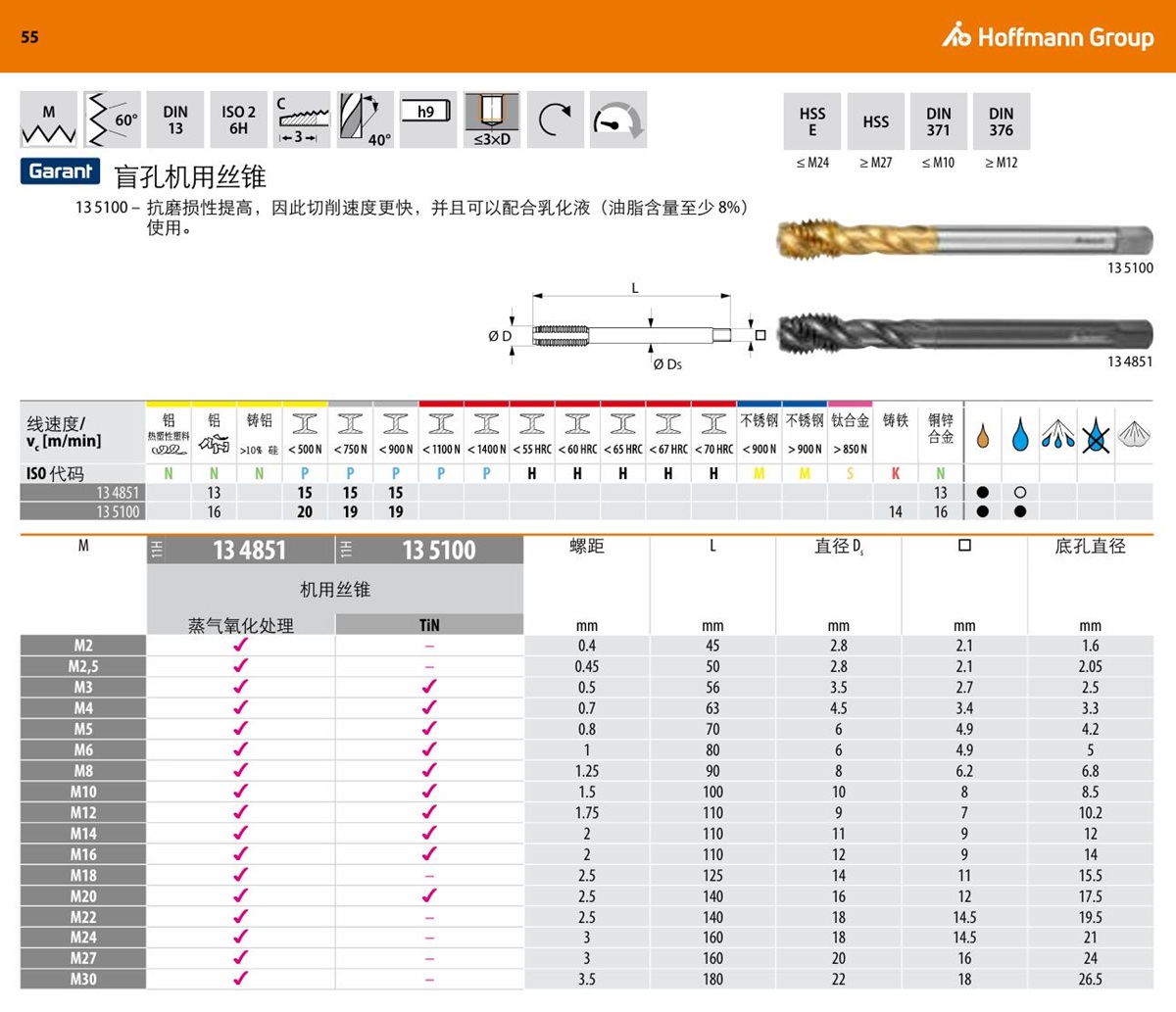Image resolution: width=1176 pixels, height=1012 pixels.
Task: Click core hole diameter 2.05
Action: tap(1091, 666)
